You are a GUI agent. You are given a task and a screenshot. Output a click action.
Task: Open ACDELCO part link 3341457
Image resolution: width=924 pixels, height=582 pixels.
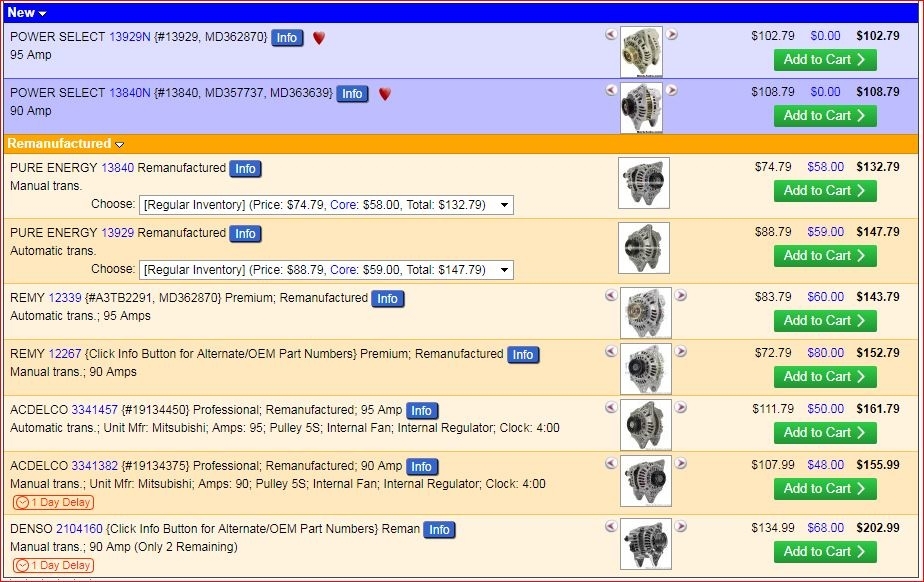(x=94, y=409)
